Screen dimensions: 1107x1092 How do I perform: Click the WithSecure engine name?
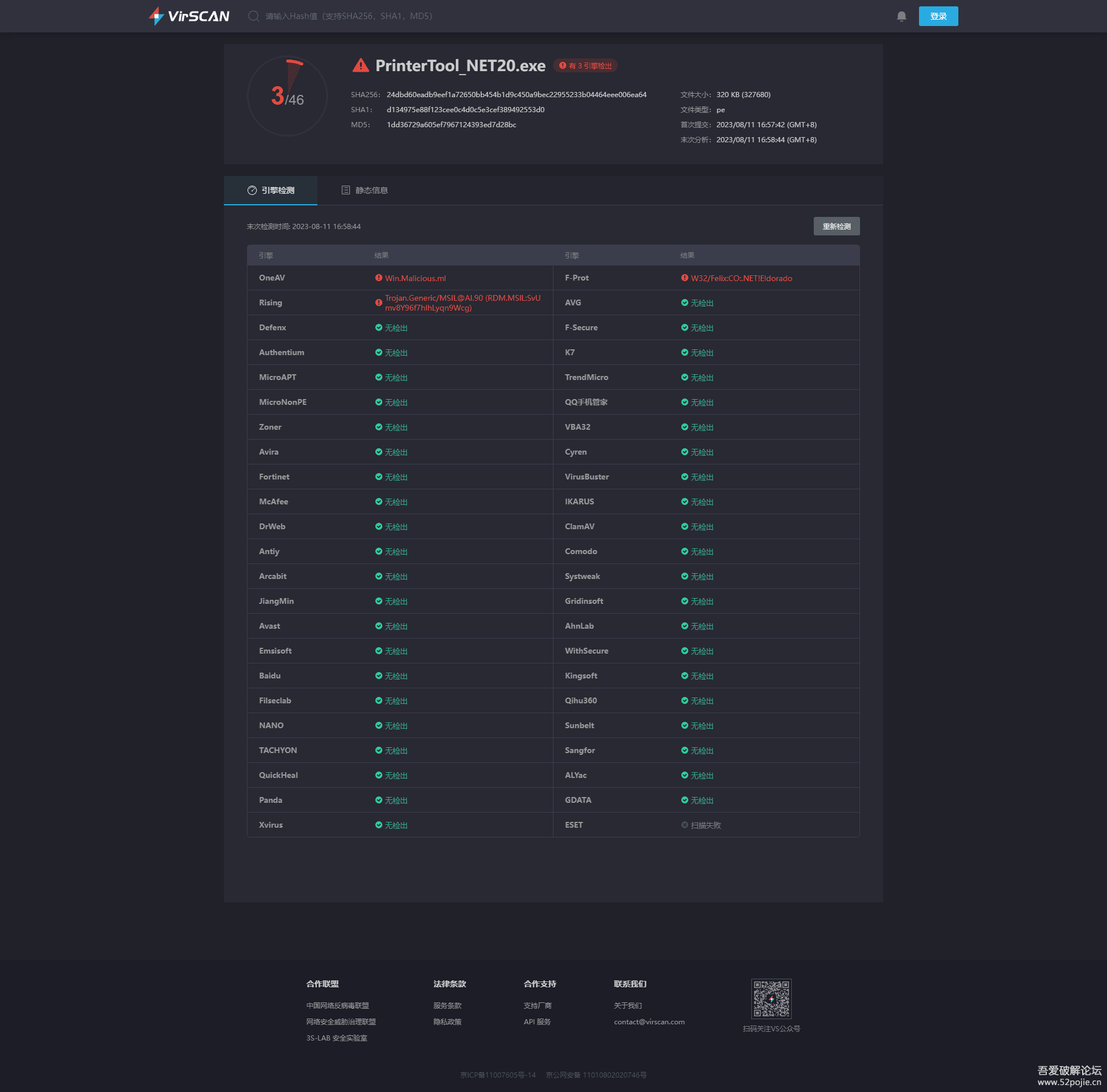point(586,651)
